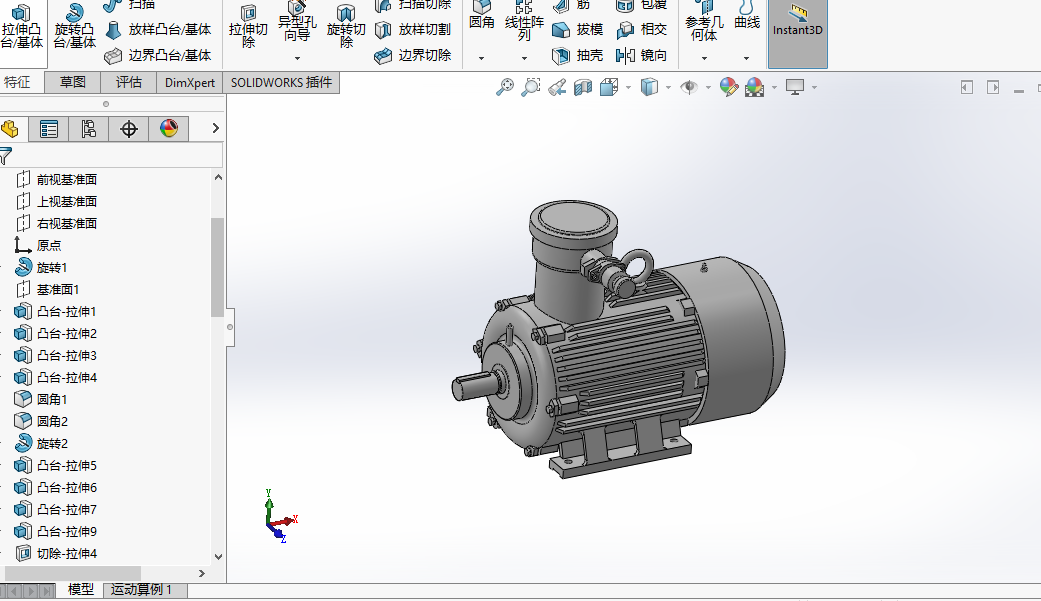
Task: Click the Revolved Cut tool (旋转切除)
Action: click(x=346, y=25)
